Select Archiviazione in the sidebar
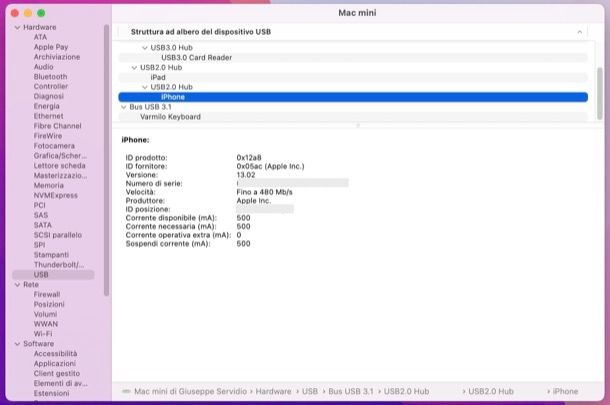610x405 pixels. (57, 57)
